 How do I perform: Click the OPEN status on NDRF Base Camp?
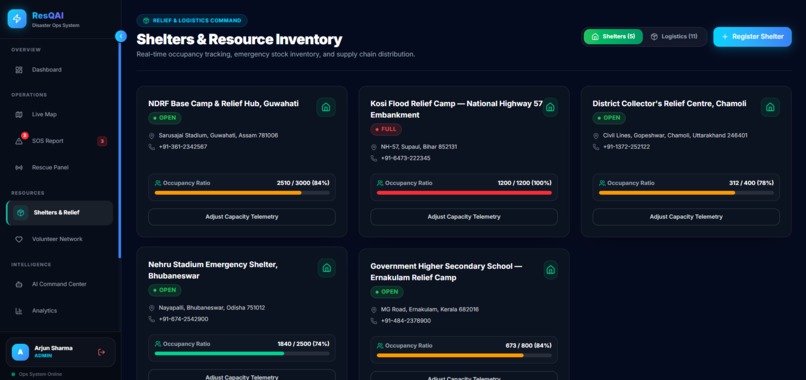(164, 118)
